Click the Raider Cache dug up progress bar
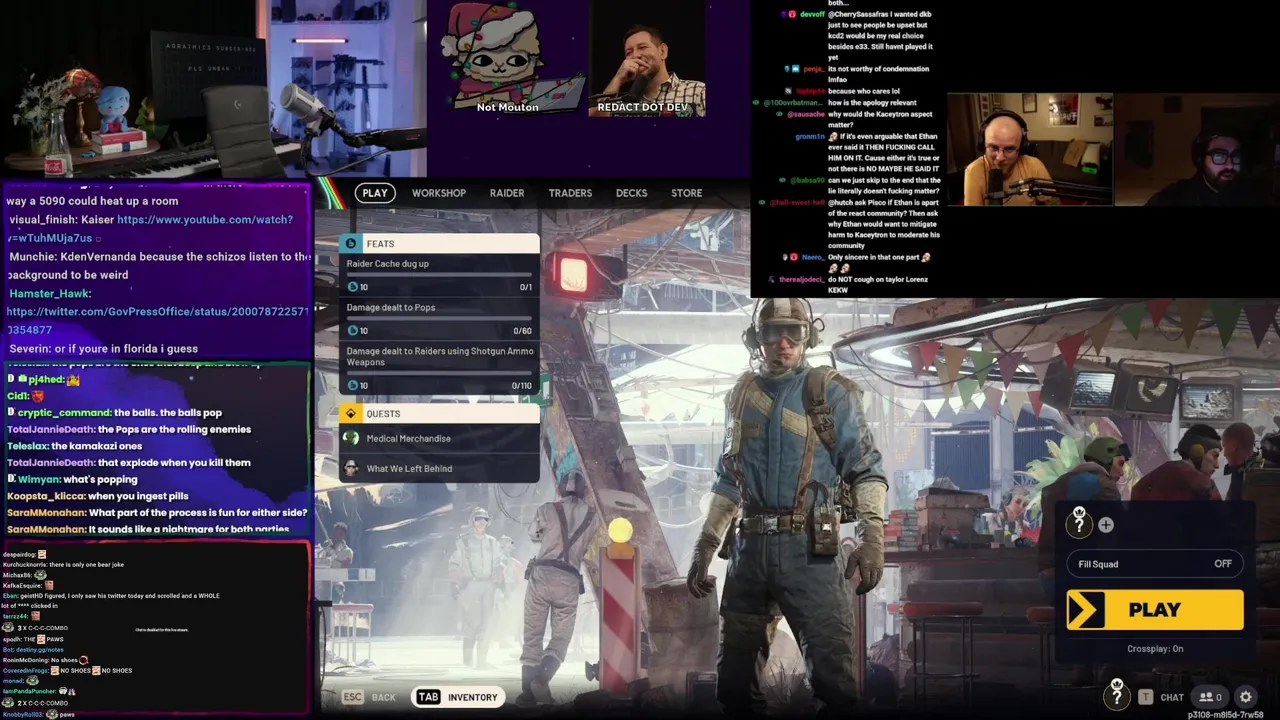Viewport: 1280px width, 720px height. 439,275
